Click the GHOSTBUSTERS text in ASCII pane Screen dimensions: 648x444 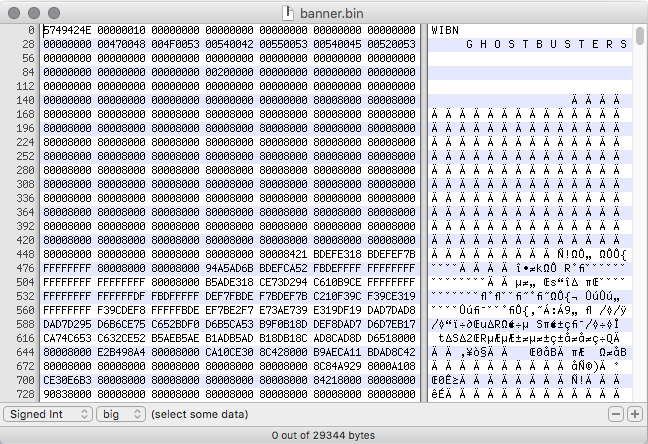pyautogui.click(x=547, y=44)
